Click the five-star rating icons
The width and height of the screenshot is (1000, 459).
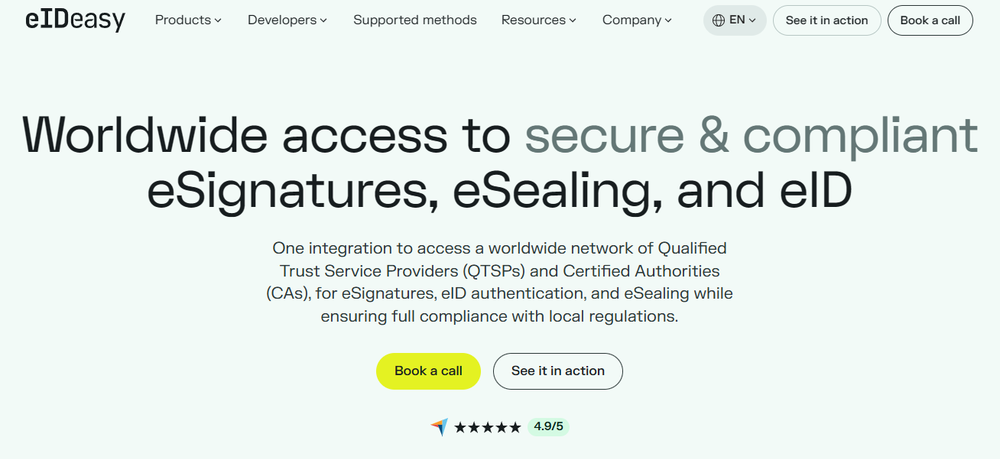(487, 427)
